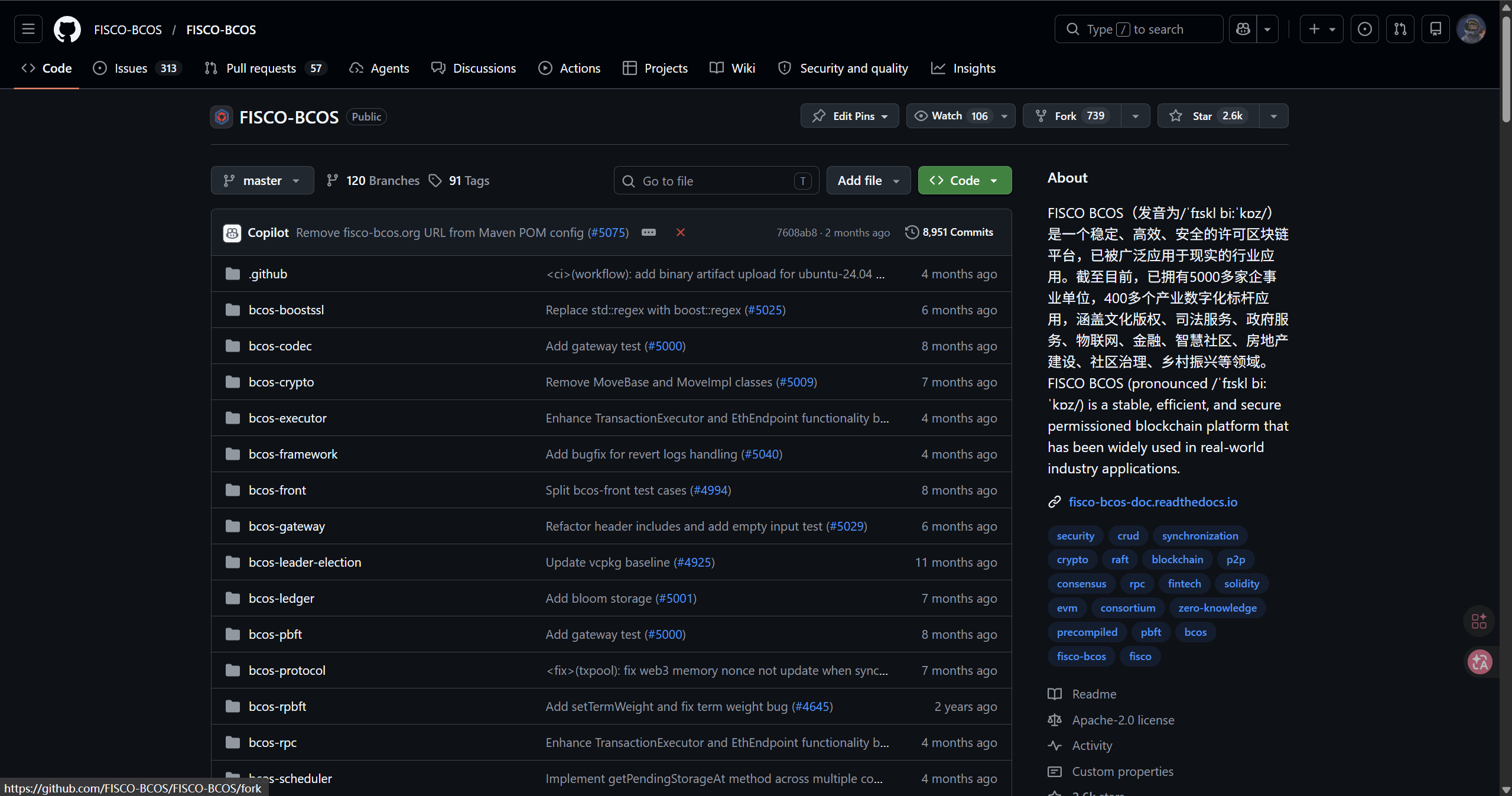The height and width of the screenshot is (796, 1512).
Task: Open Copilot chat icon in header
Action: (1243, 29)
